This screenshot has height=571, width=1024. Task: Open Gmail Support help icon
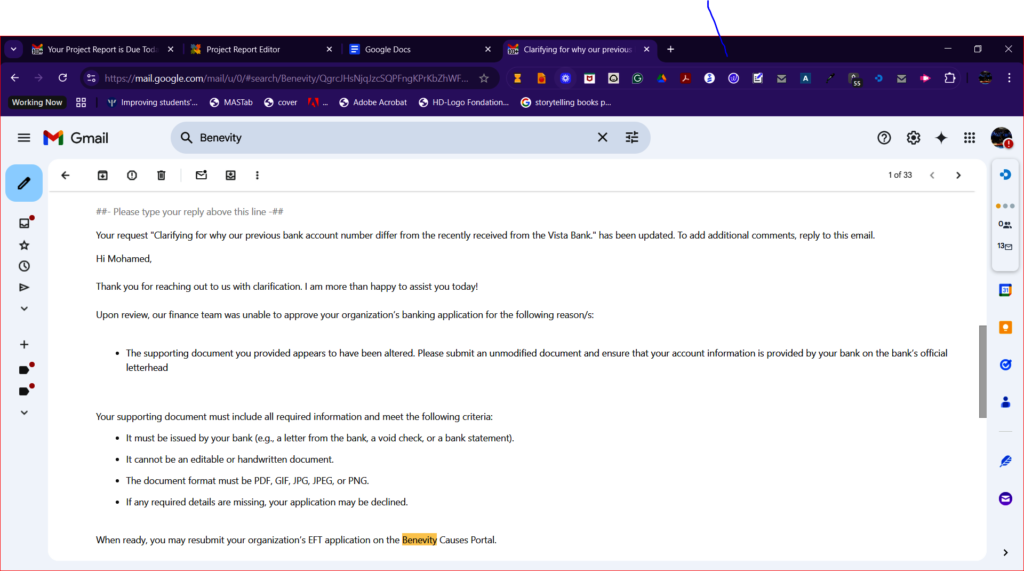coord(884,138)
